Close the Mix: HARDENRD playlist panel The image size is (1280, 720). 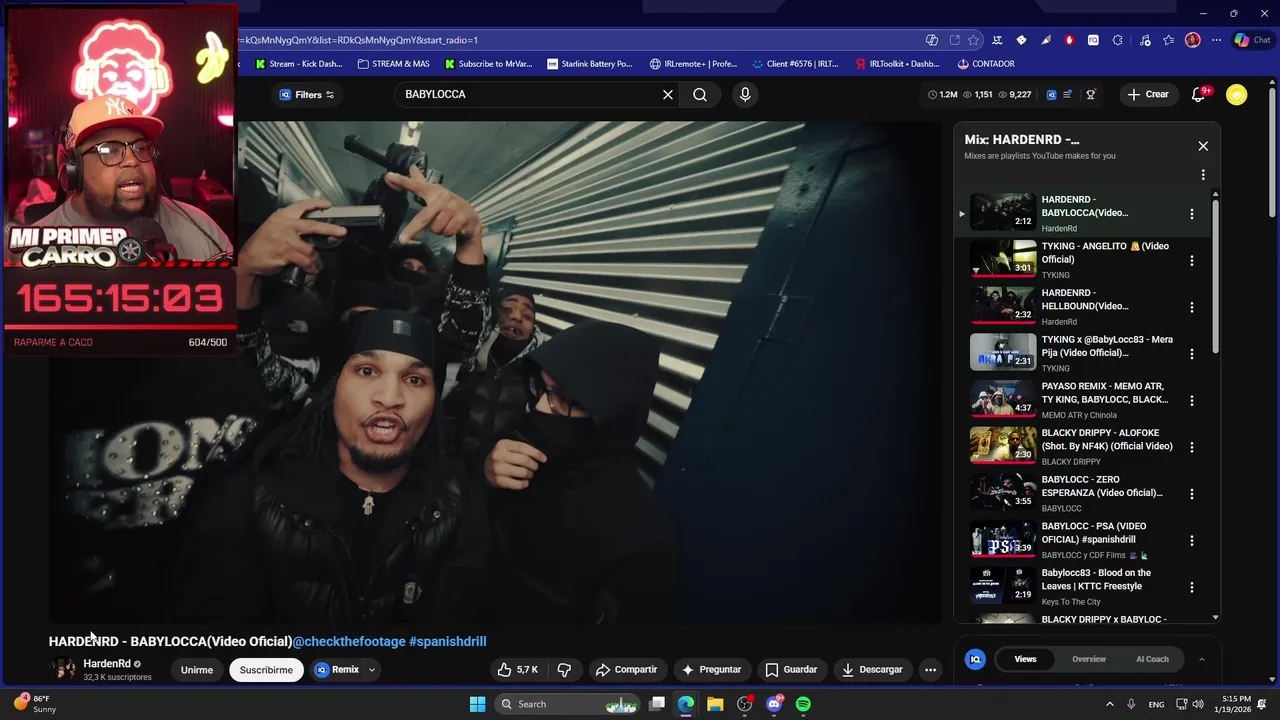pos(1203,146)
